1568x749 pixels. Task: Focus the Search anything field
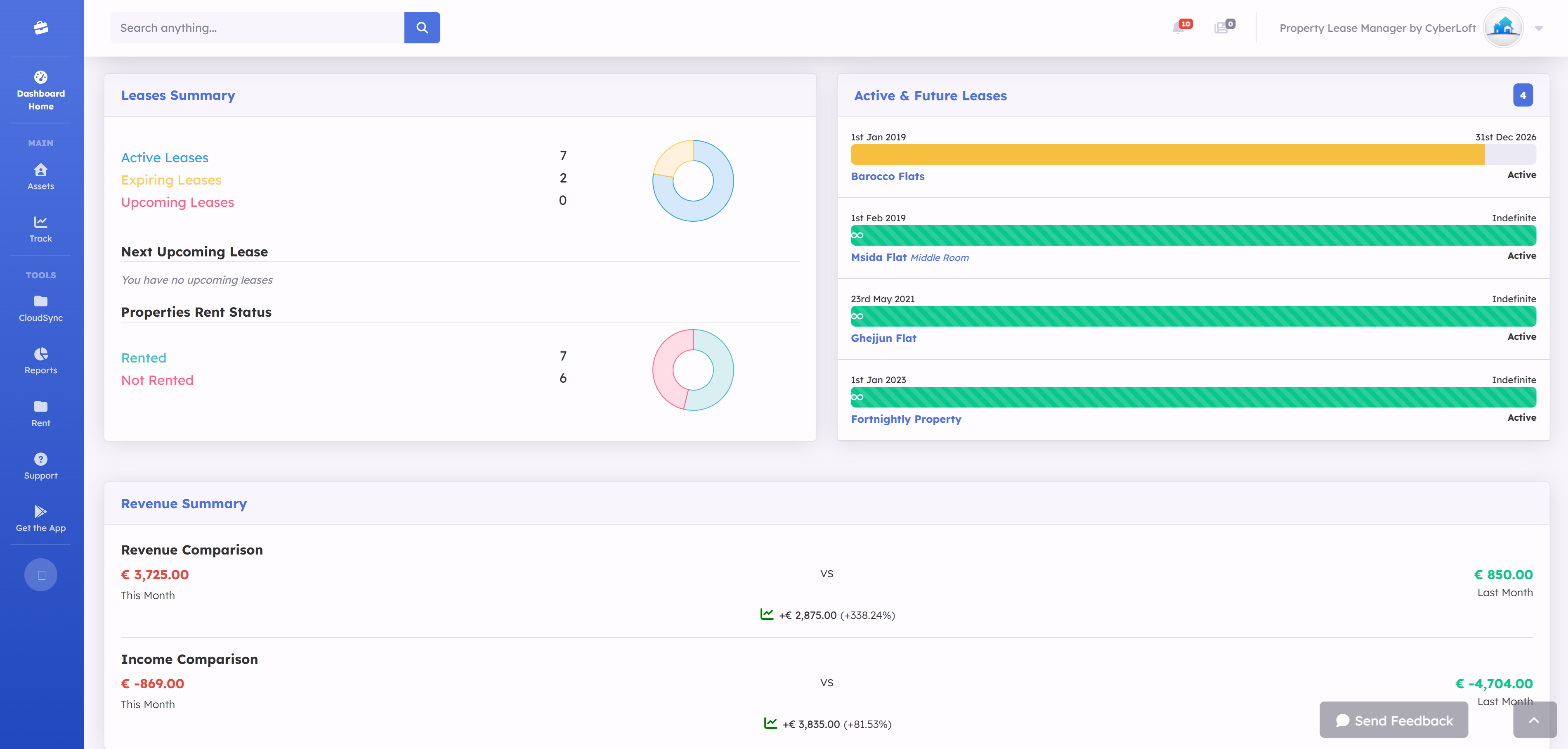tap(257, 28)
